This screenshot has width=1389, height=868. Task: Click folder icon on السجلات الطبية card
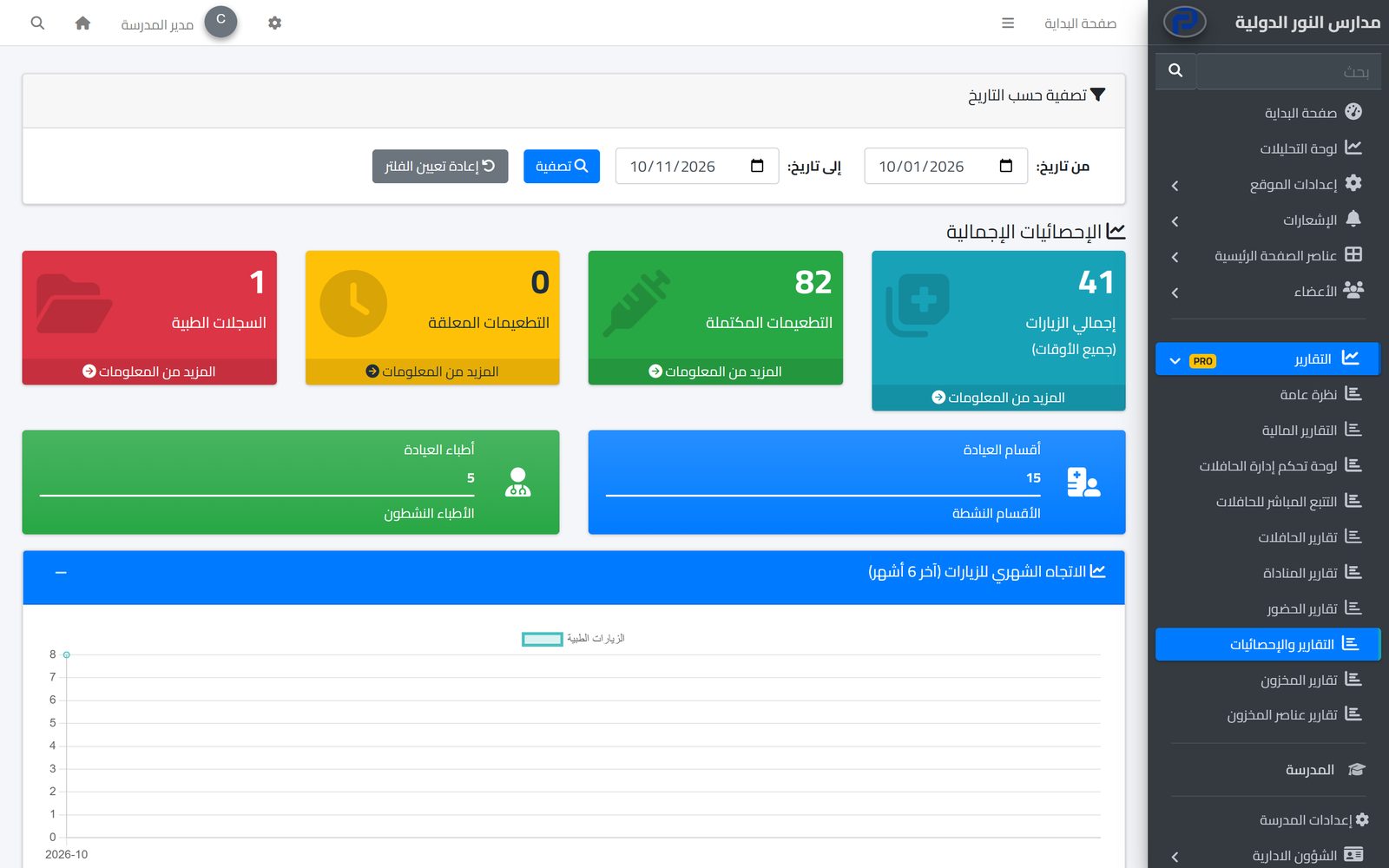point(74,304)
